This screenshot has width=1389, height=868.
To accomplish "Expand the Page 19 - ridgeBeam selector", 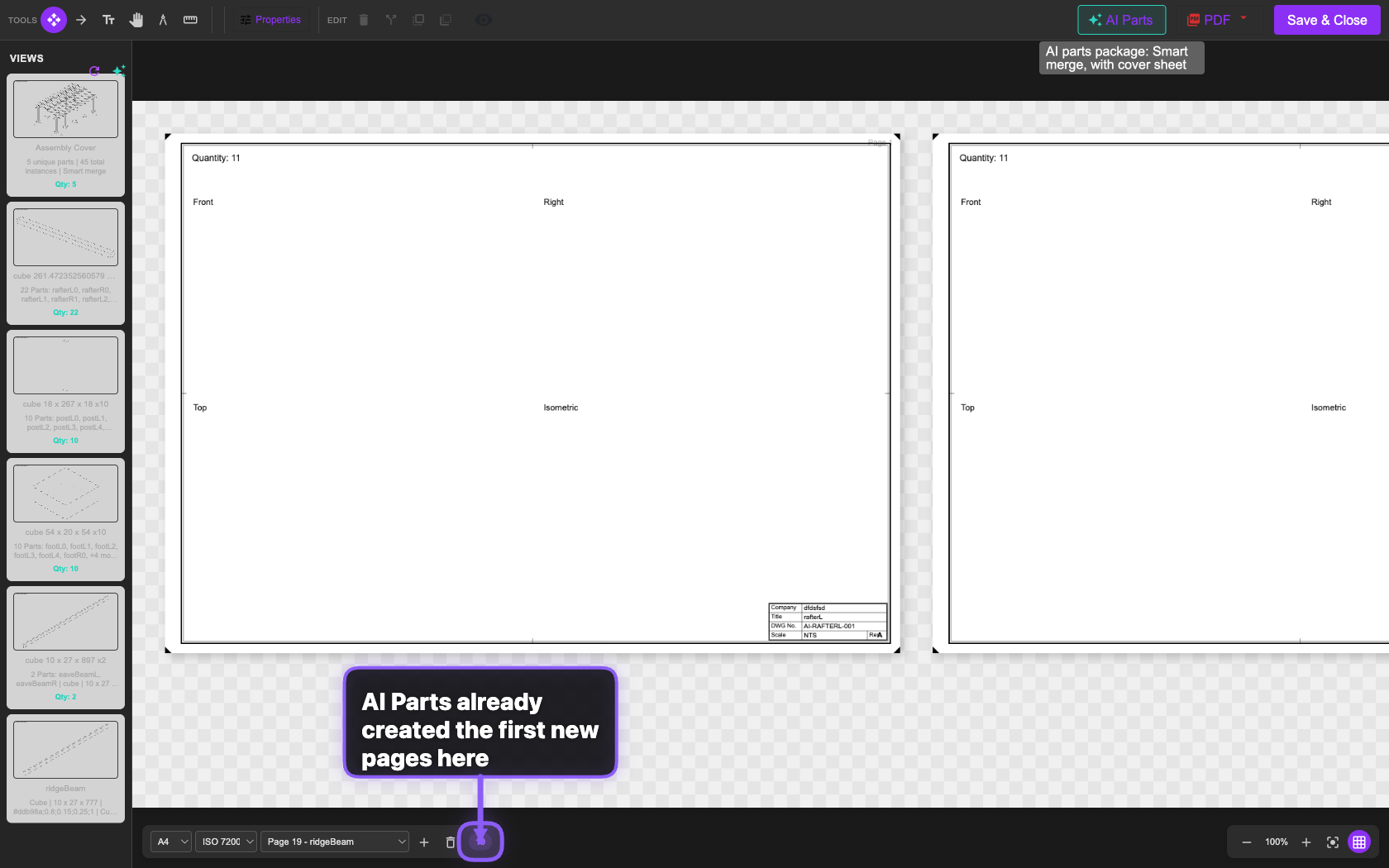I will (x=335, y=842).
